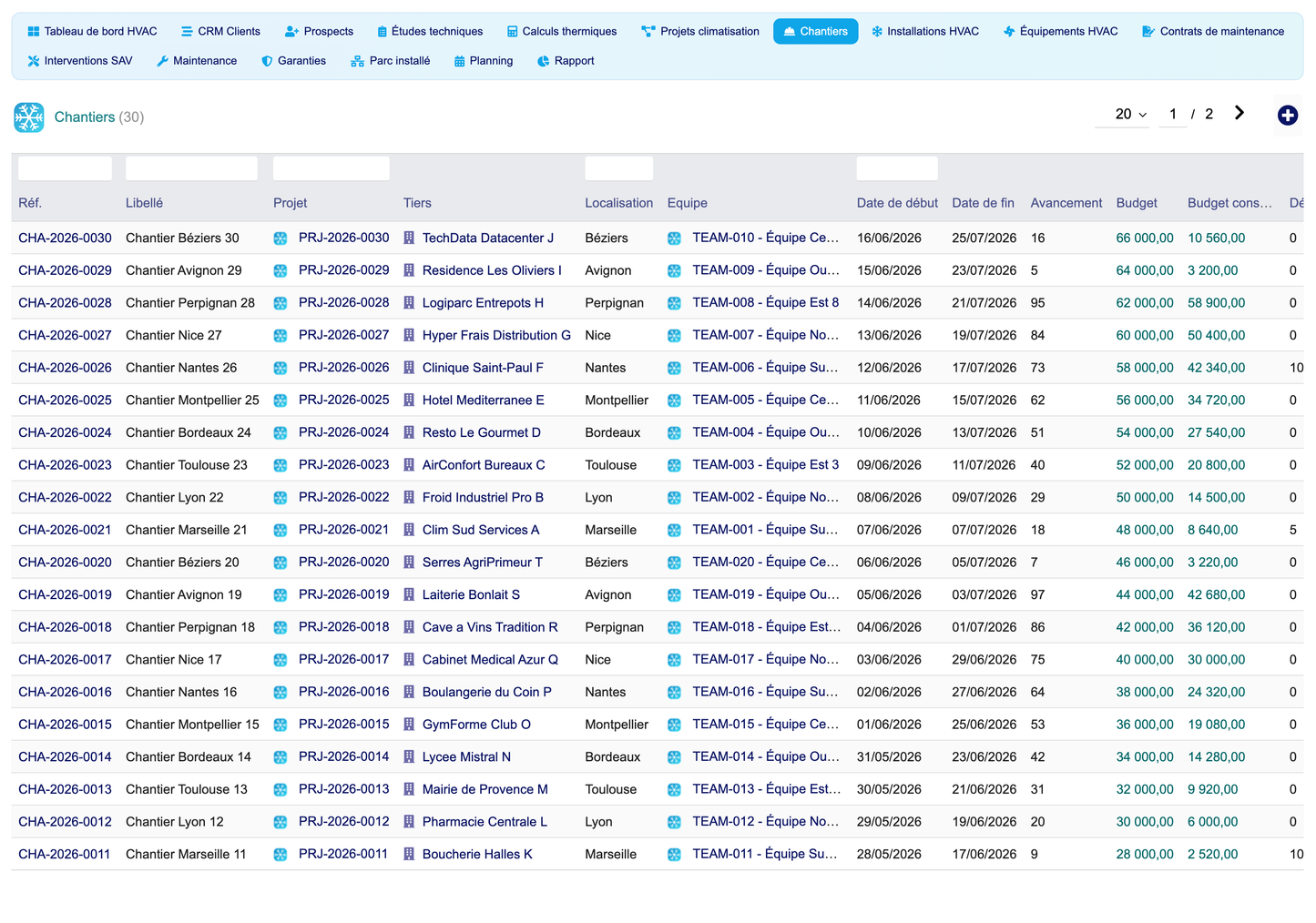Click building icon beside Lycee Mistral N
Viewport: 1316px width, 923px height.
[x=409, y=757]
